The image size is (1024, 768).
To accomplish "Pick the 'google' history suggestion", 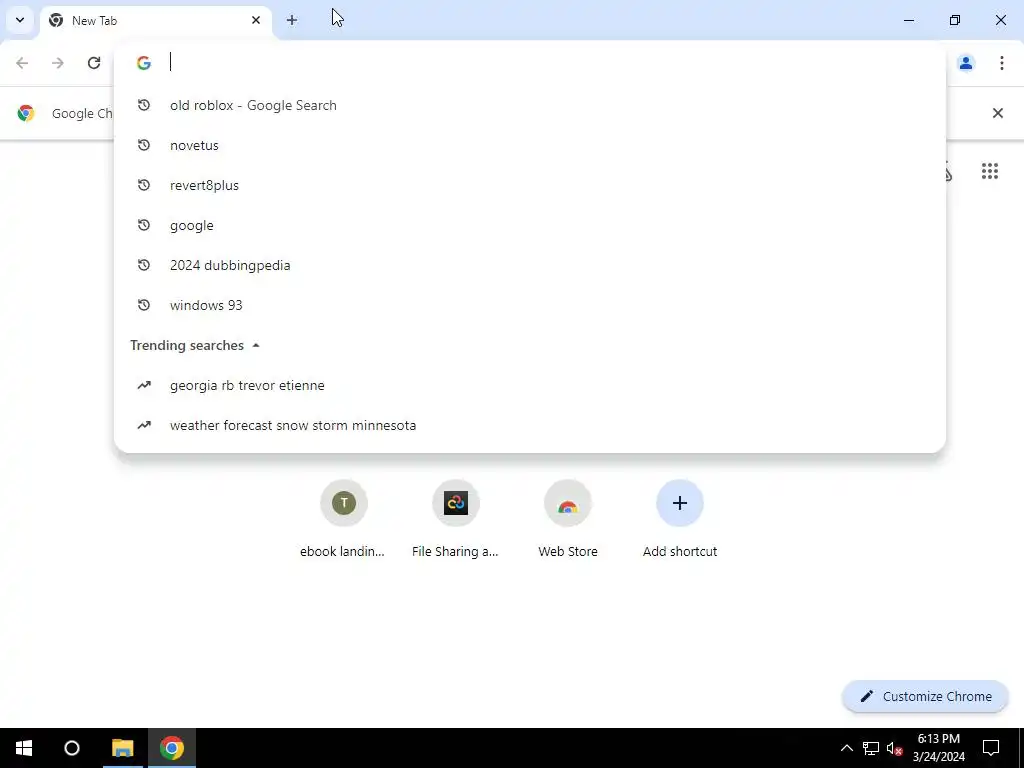I will 530,225.
